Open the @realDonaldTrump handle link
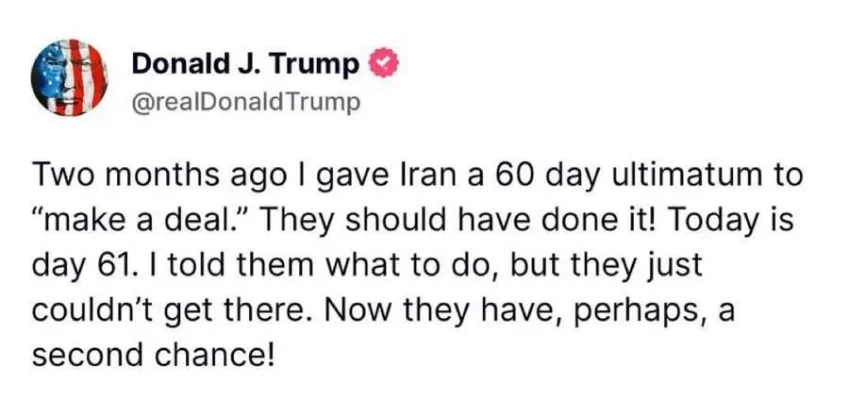This screenshot has height=400, width=849. point(244,100)
